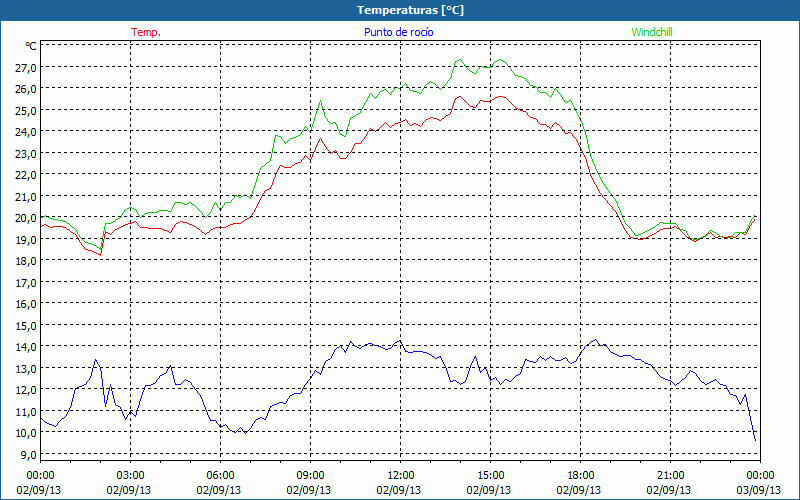Click the 19,0 y-axis value
This screenshot has height=500, width=800.
coord(27,239)
